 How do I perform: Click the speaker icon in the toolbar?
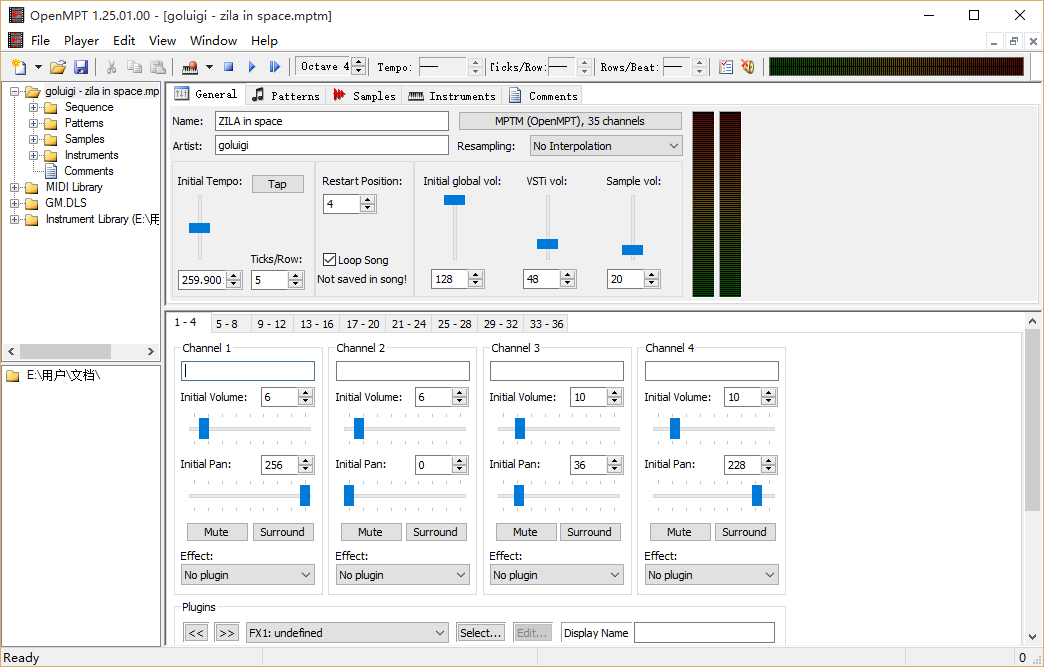click(x=747, y=67)
